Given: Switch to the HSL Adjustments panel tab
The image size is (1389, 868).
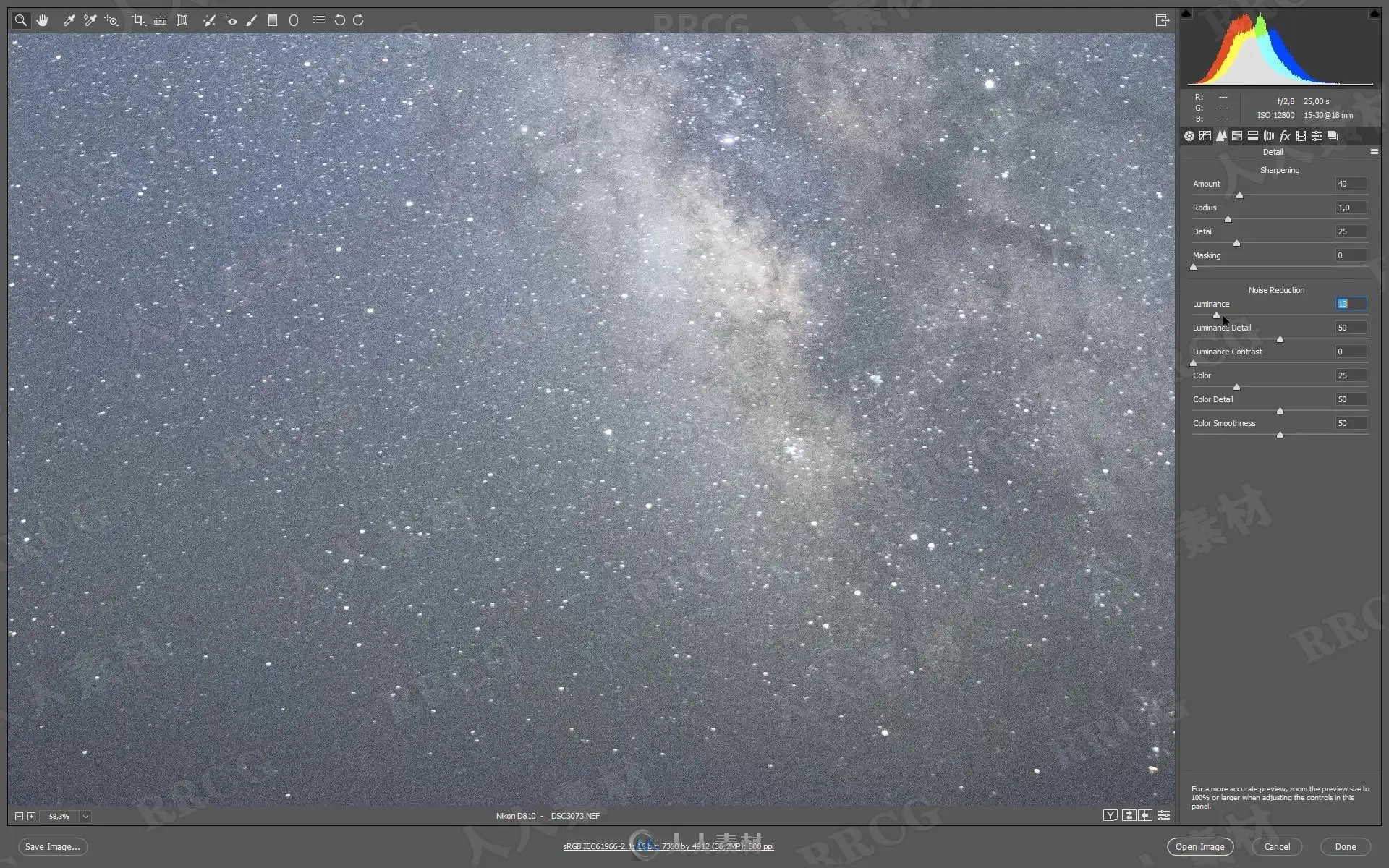Looking at the screenshot, I should (x=1237, y=136).
